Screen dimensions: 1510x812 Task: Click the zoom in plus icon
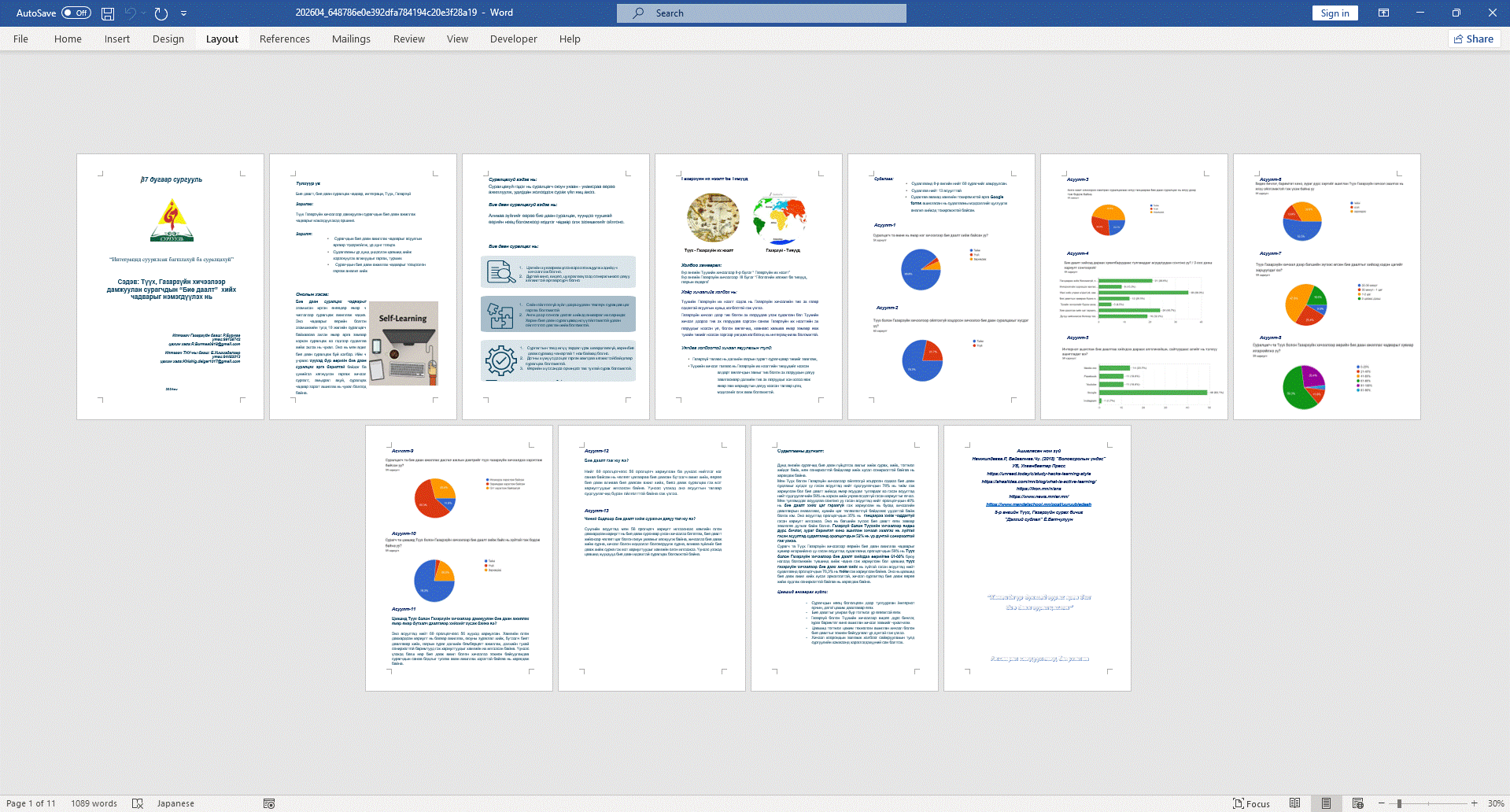(1474, 803)
